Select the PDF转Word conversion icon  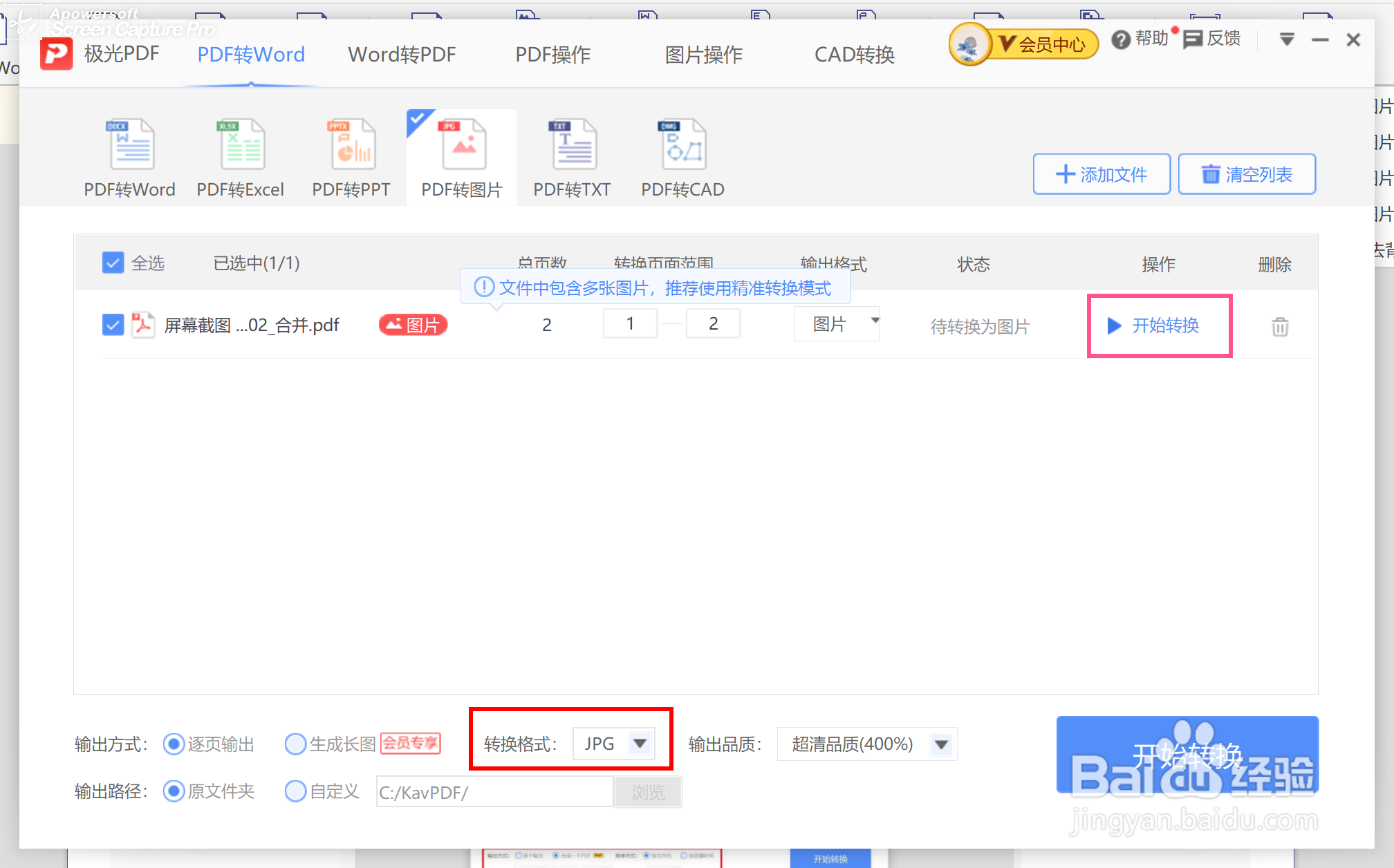[130, 144]
